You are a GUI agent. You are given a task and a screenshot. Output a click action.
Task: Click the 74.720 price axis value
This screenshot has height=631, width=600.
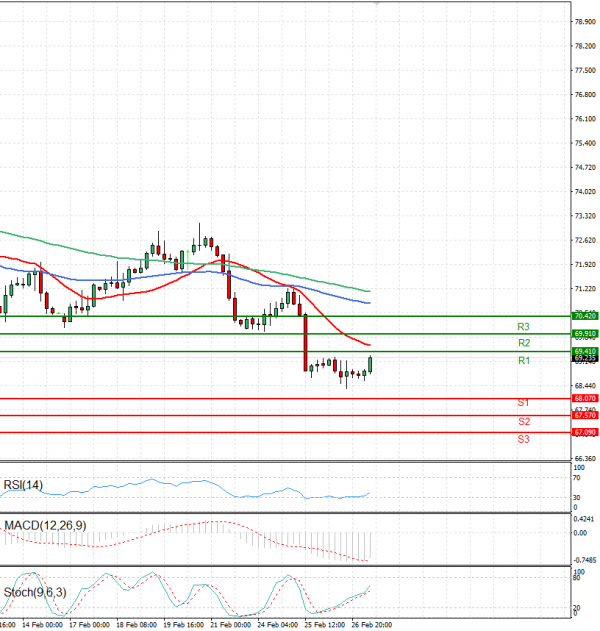585,167
